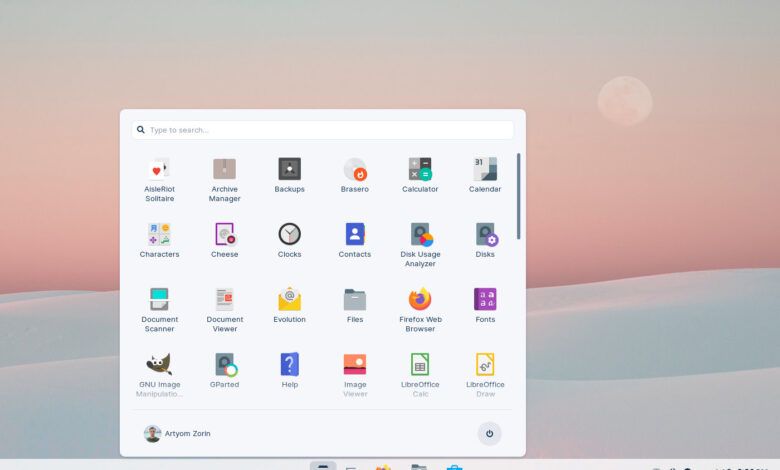
Task: Click the power button in the menu
Action: click(x=489, y=433)
